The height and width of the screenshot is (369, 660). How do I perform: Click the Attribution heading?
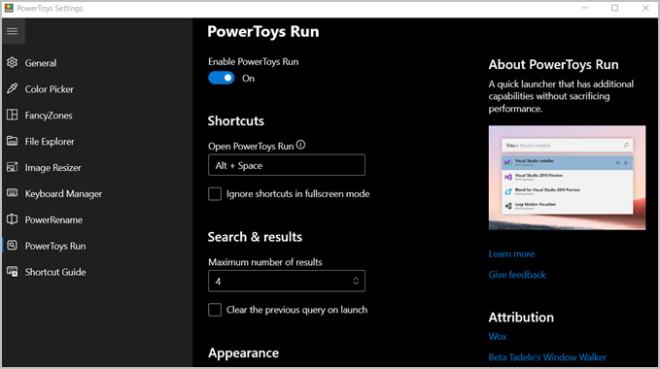521,317
